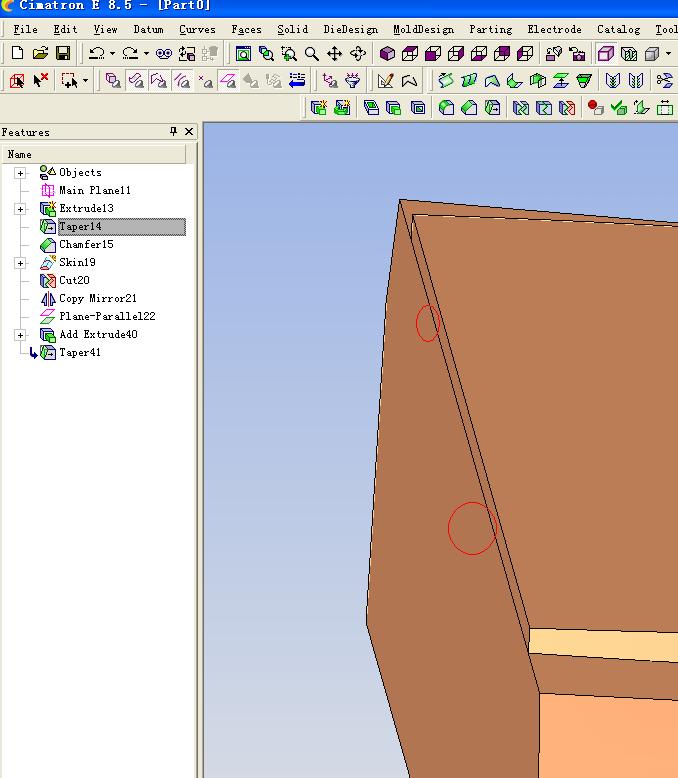Viewport: 678px width, 778px height.
Task: Expand the Objects tree node
Action: click(20, 173)
